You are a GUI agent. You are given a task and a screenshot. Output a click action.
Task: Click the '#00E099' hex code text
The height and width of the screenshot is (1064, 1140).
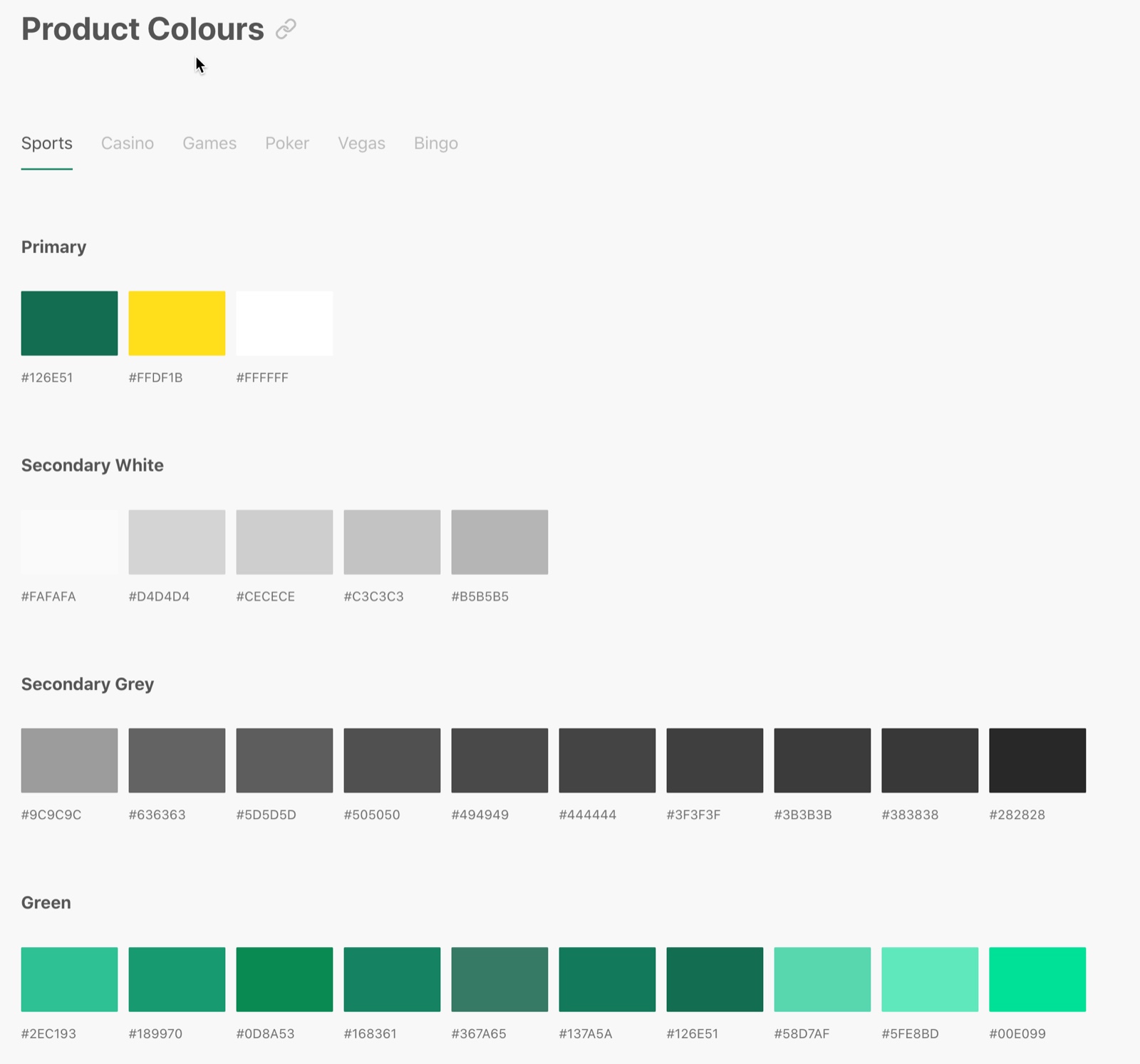1017,1033
